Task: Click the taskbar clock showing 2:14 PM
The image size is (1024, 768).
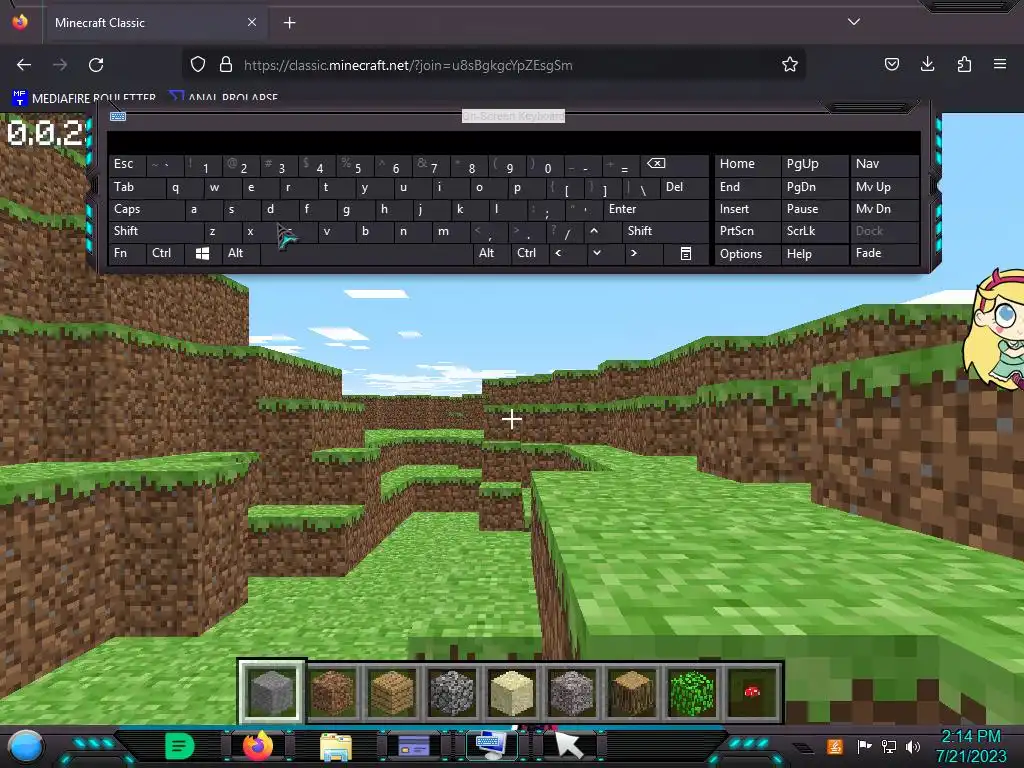Action: tap(971, 746)
